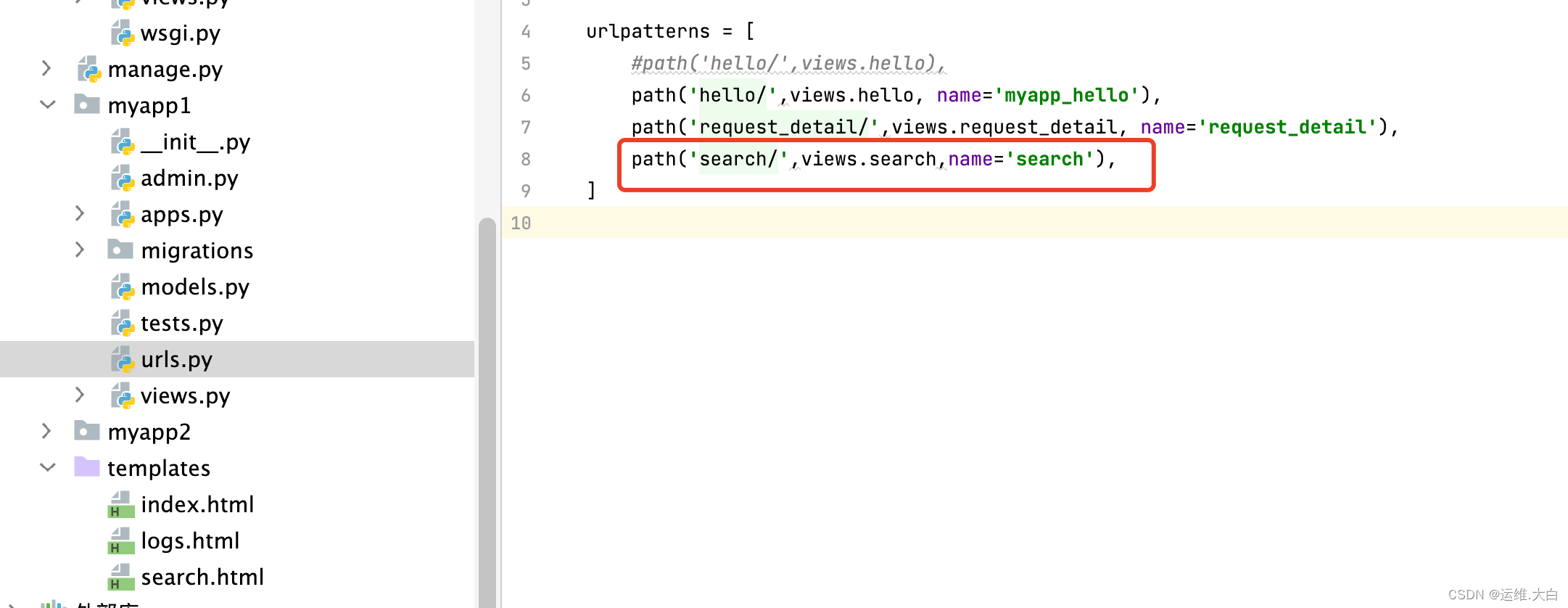Select the myapp2 directory
The width and height of the screenshot is (1568, 608).
149,432
